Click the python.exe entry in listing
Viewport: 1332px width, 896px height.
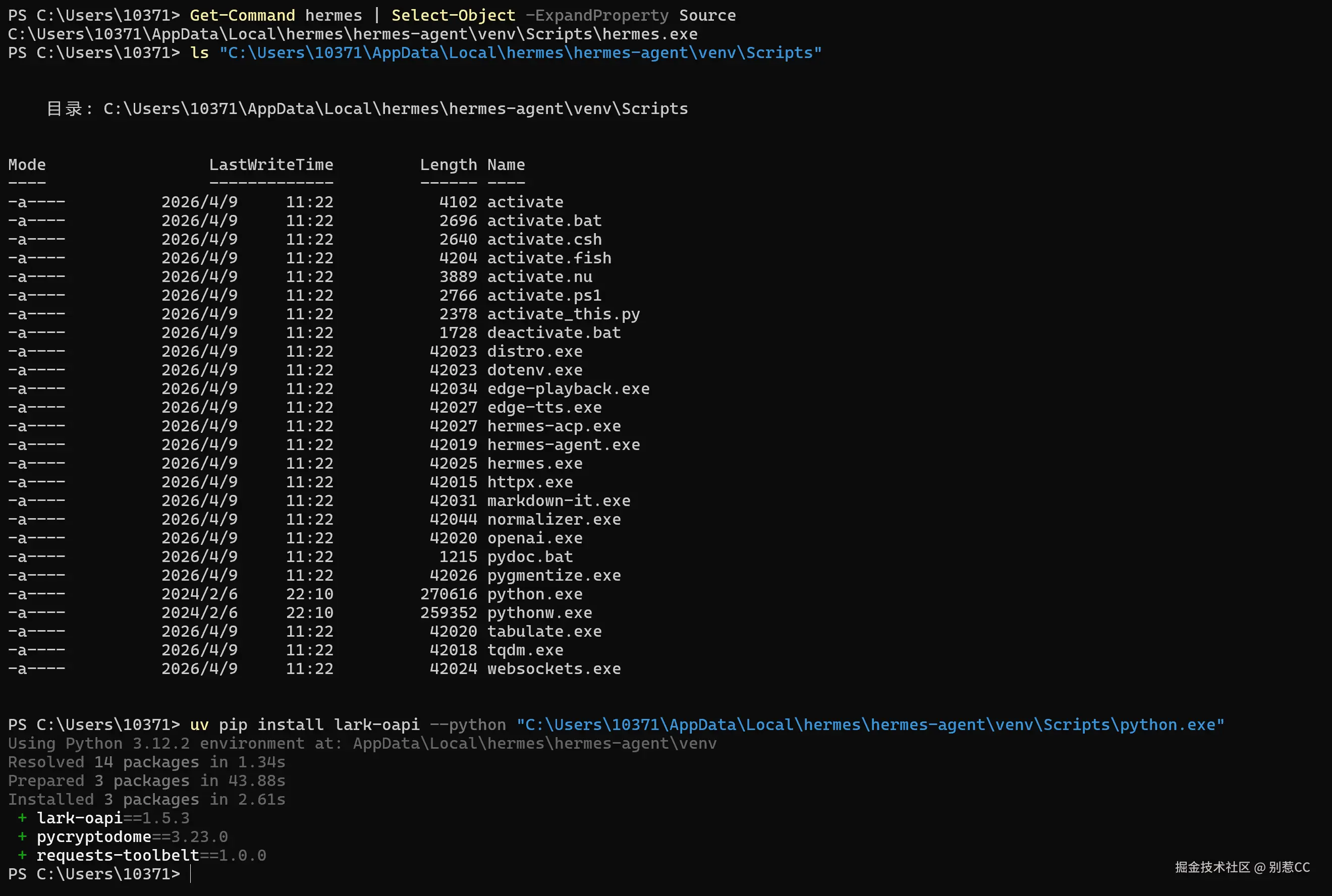coord(534,594)
